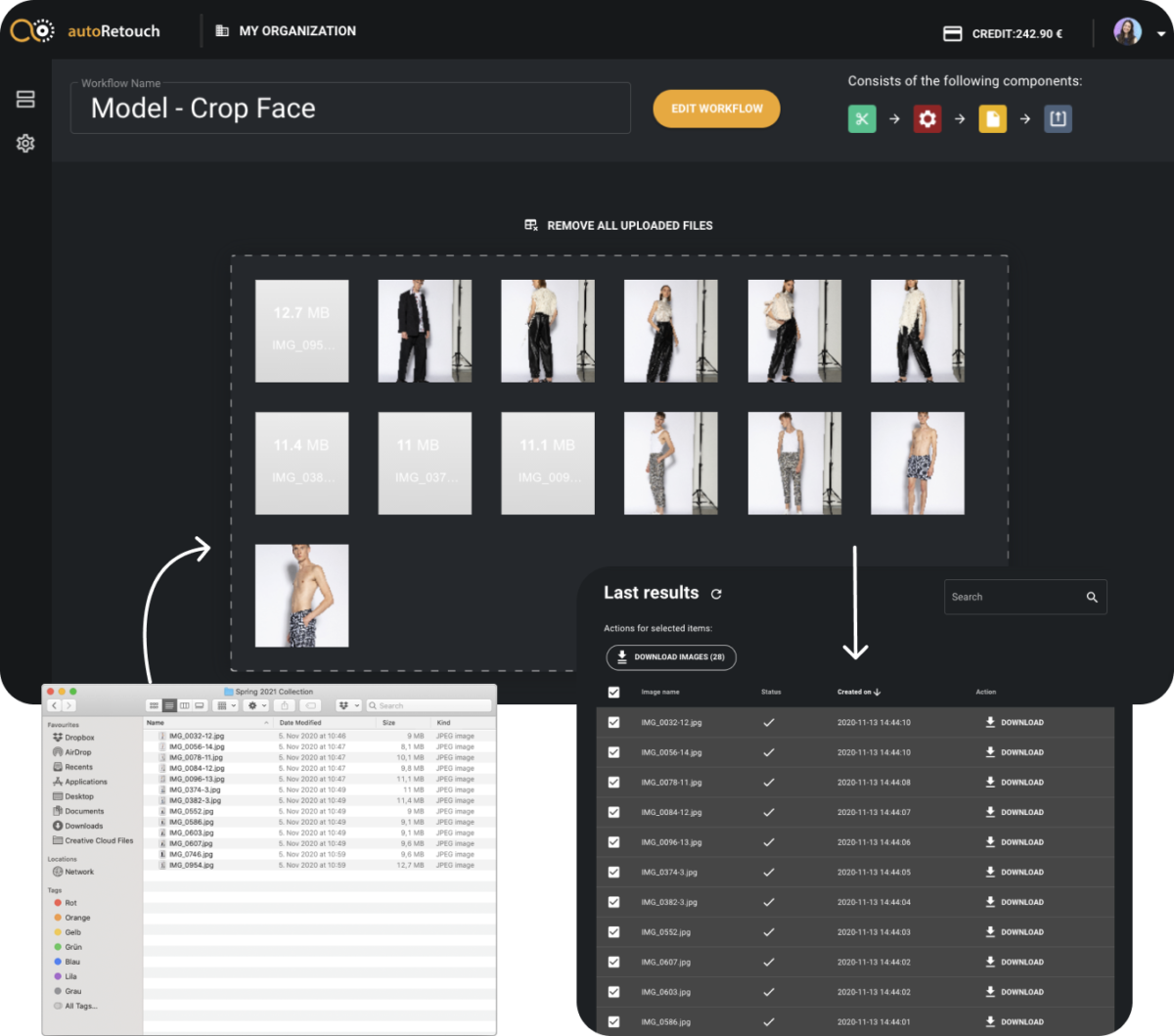
Task: Select the shirtless model thumbnail in bottom row
Action: (301, 596)
